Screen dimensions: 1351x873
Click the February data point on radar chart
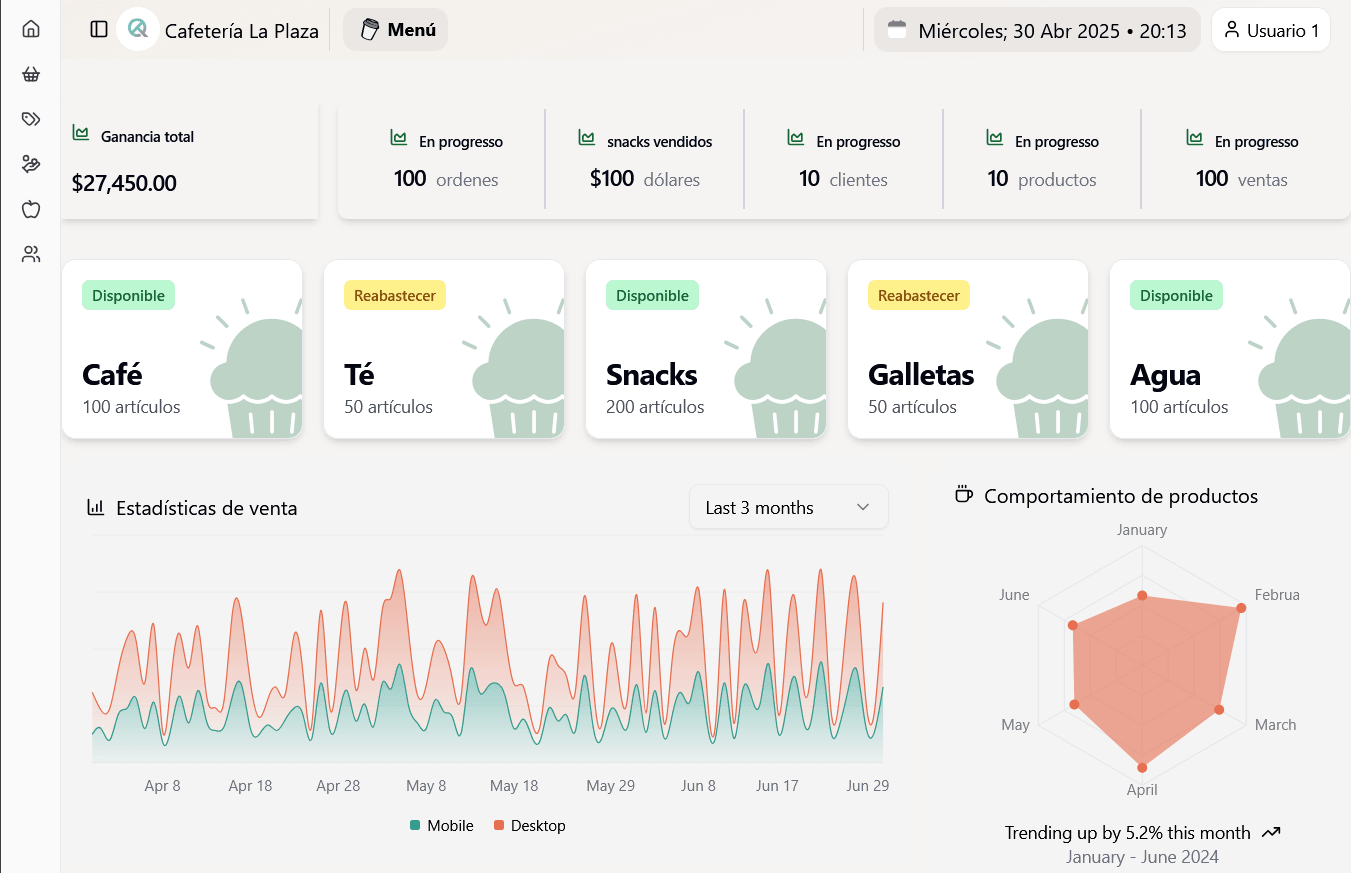point(1241,608)
